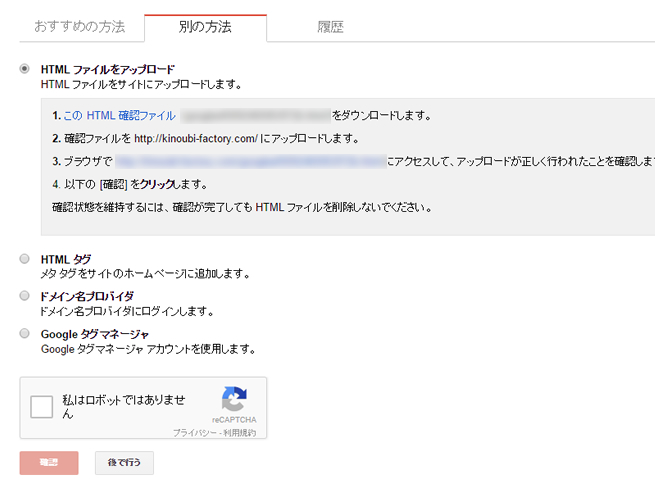
Task: Click the blurred verification URL in step 3
Action: 251,161
